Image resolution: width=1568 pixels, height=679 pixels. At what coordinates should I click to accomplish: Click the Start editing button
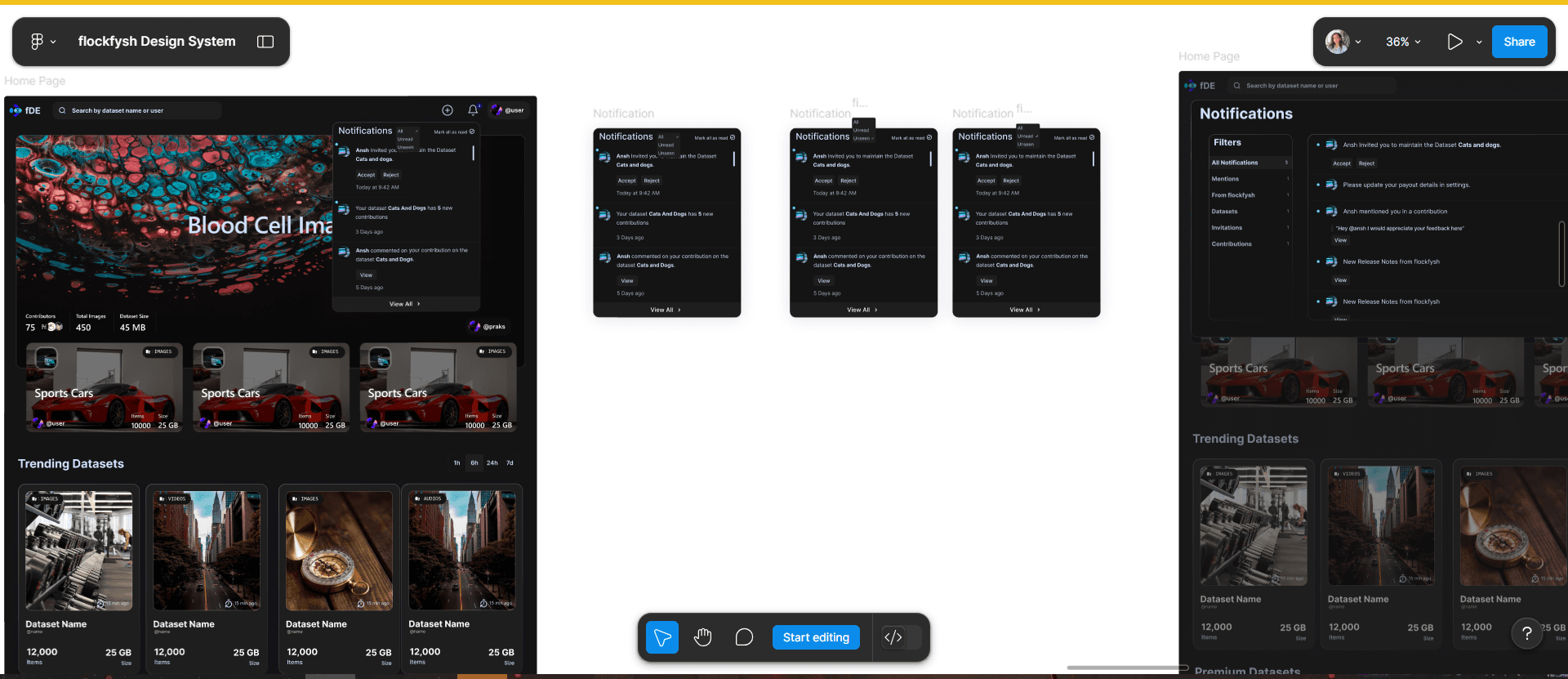pyautogui.click(x=816, y=637)
